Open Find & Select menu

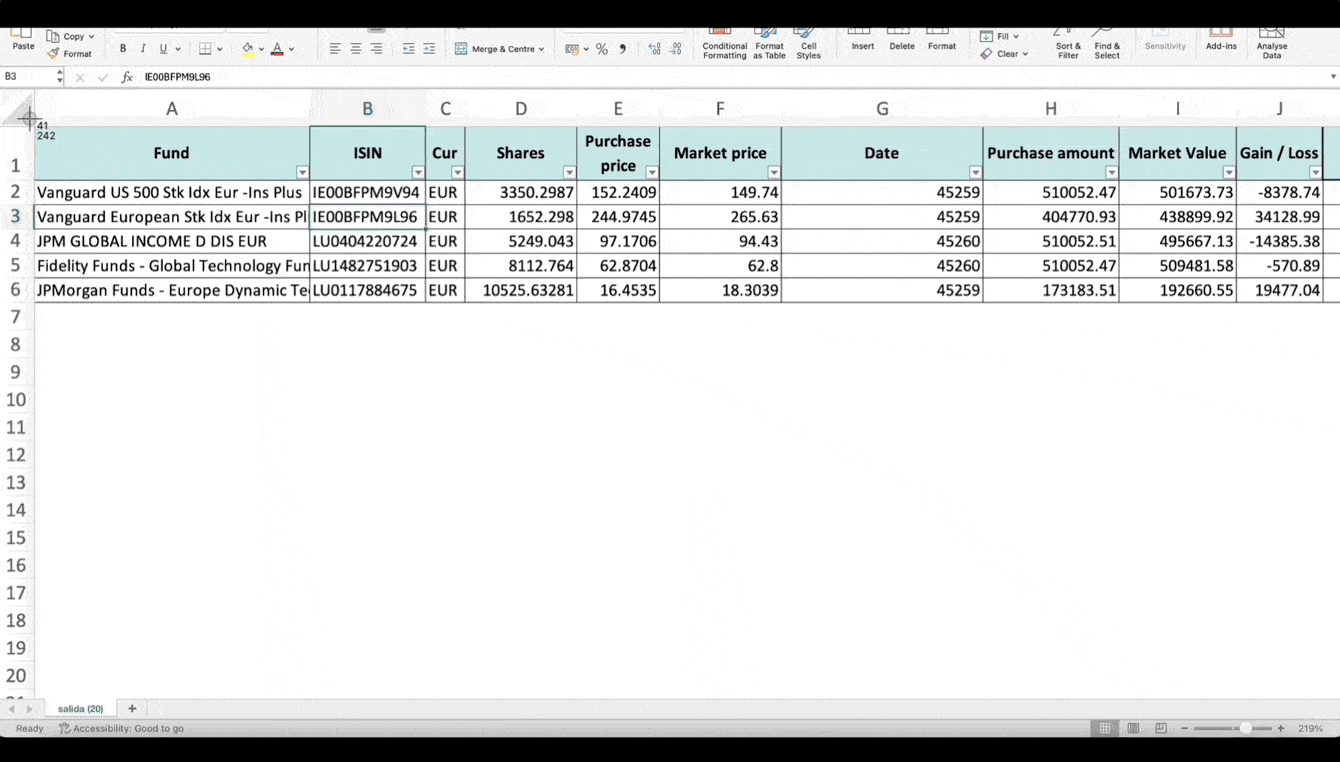(1107, 43)
